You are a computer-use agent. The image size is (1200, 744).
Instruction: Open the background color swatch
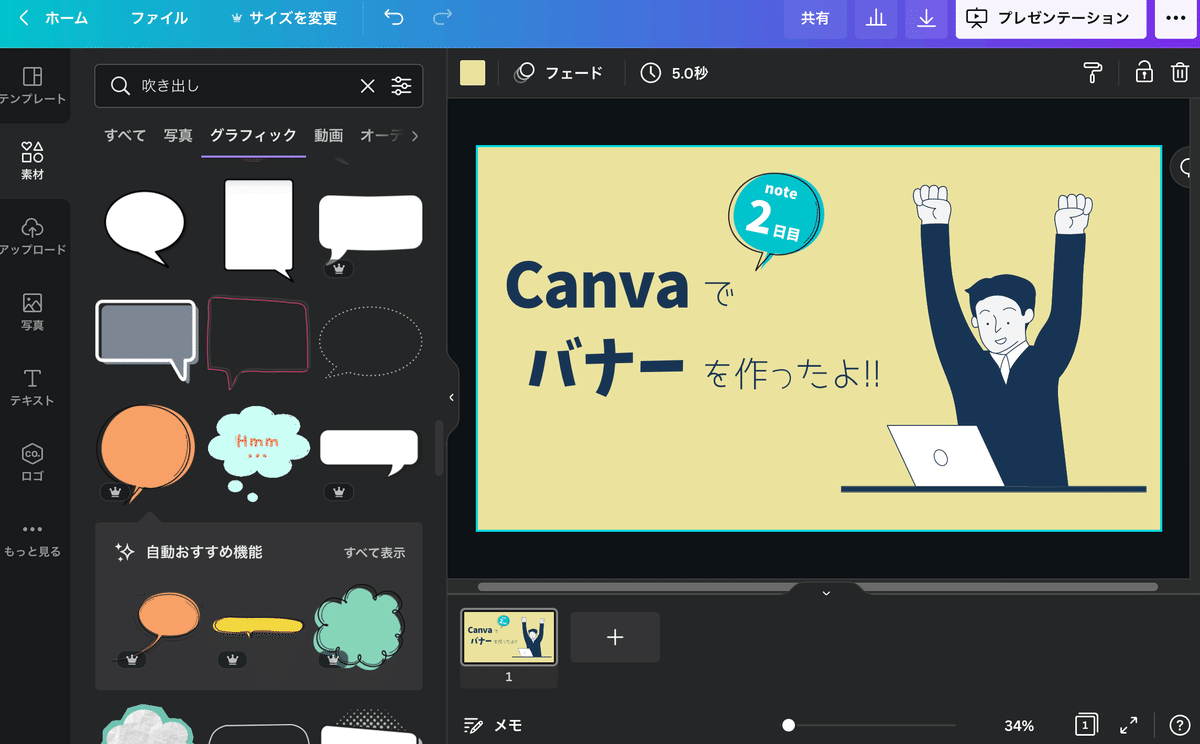pyautogui.click(x=472, y=73)
